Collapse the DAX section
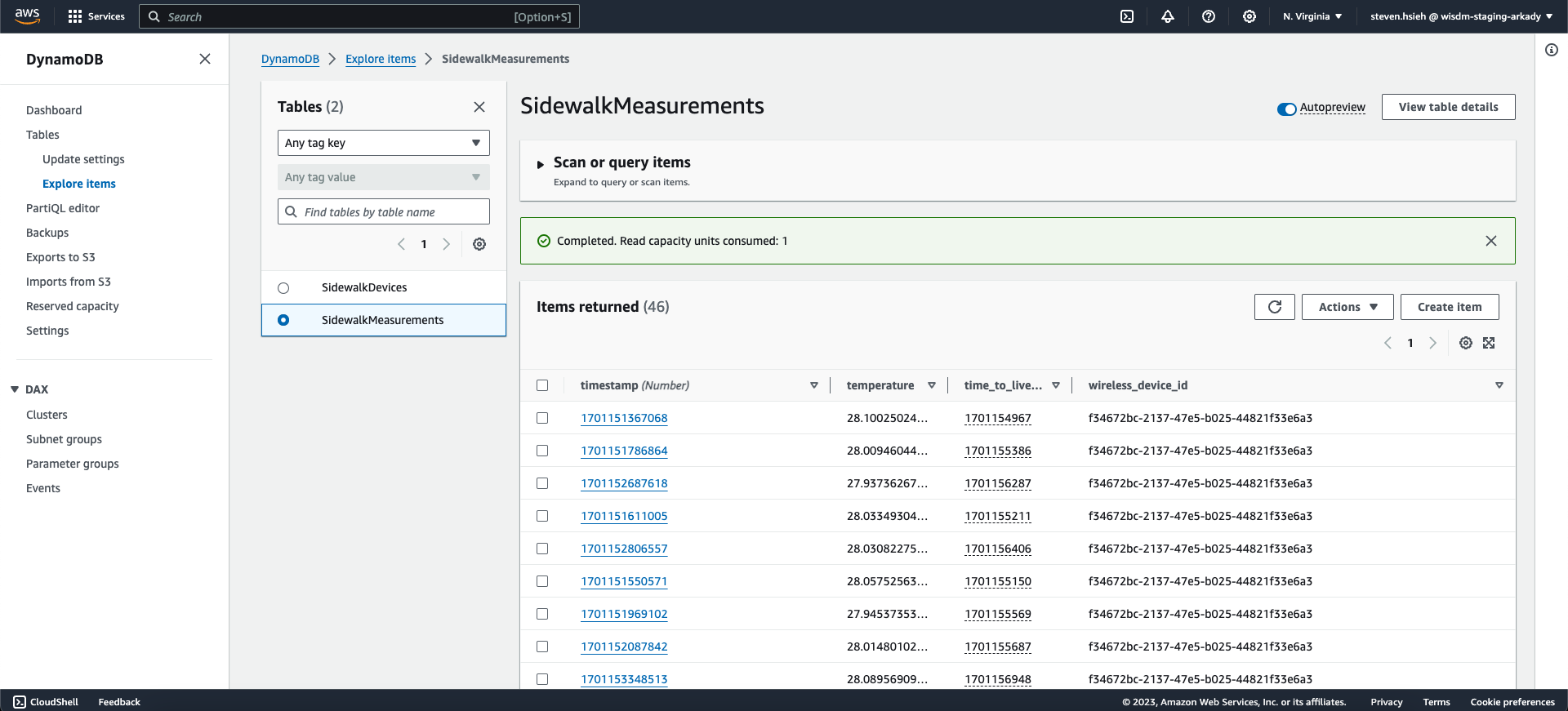The width and height of the screenshot is (1568, 711). pyautogui.click(x=15, y=389)
